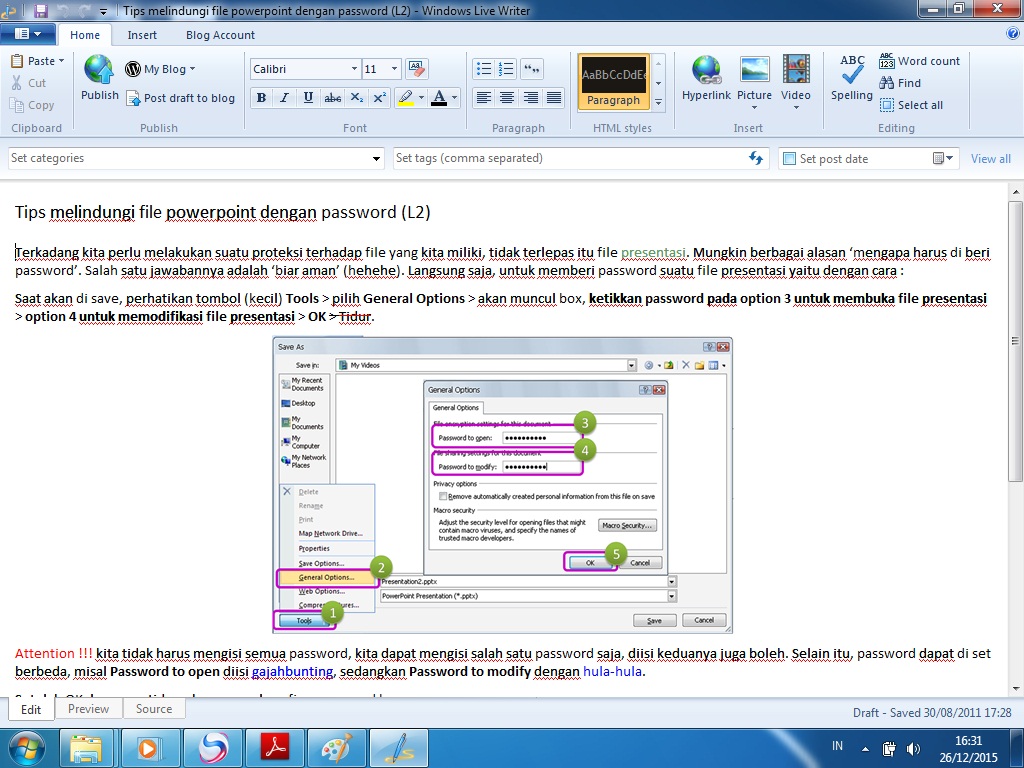The width and height of the screenshot is (1024, 768).
Task: Open the My Blog dropdown
Action: [161, 69]
